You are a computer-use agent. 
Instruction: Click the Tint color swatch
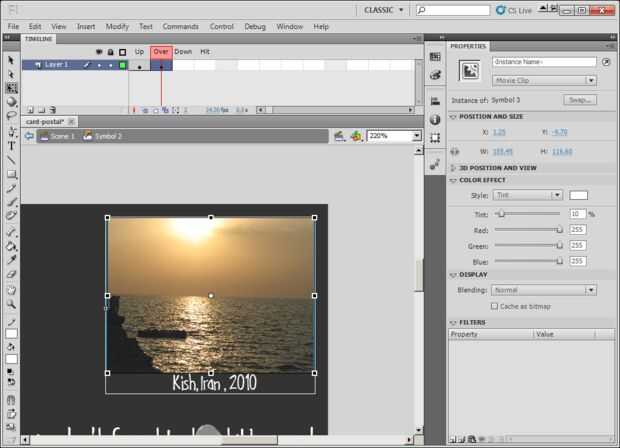[x=579, y=195]
